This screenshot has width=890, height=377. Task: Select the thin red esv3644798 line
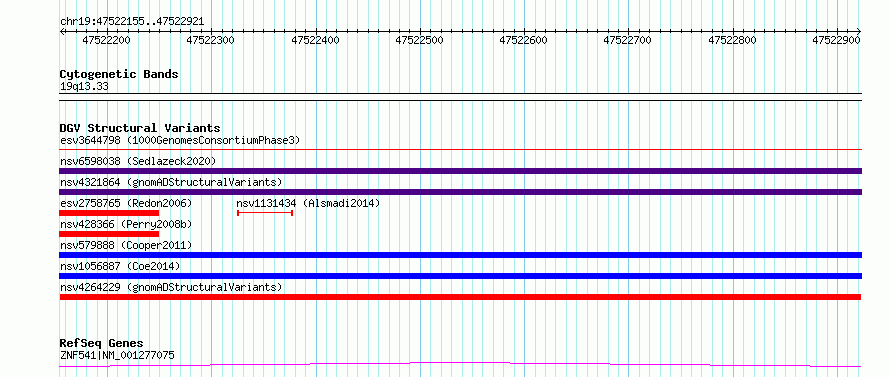[x=460, y=149]
